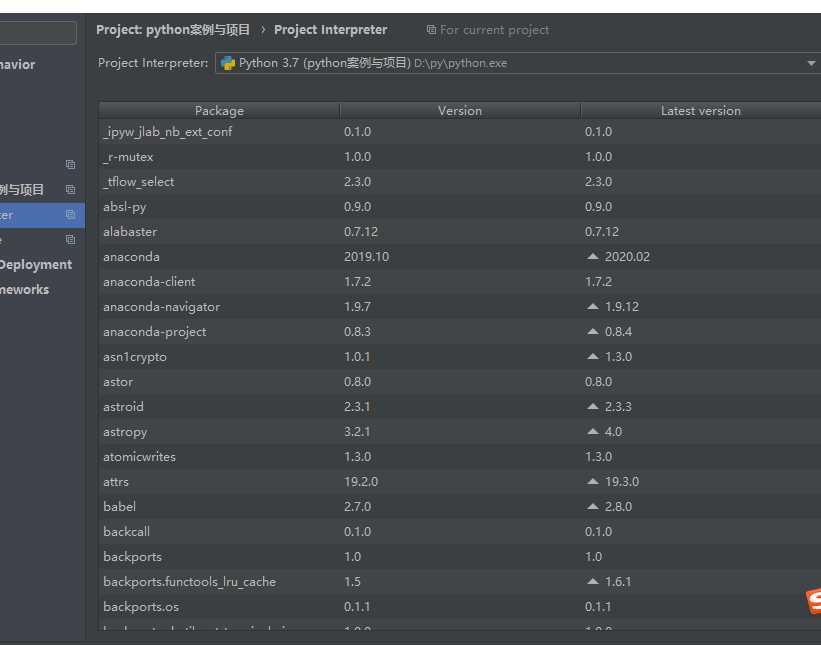
Task: Click the Project Interpreter breadcrumb
Action: (330, 30)
